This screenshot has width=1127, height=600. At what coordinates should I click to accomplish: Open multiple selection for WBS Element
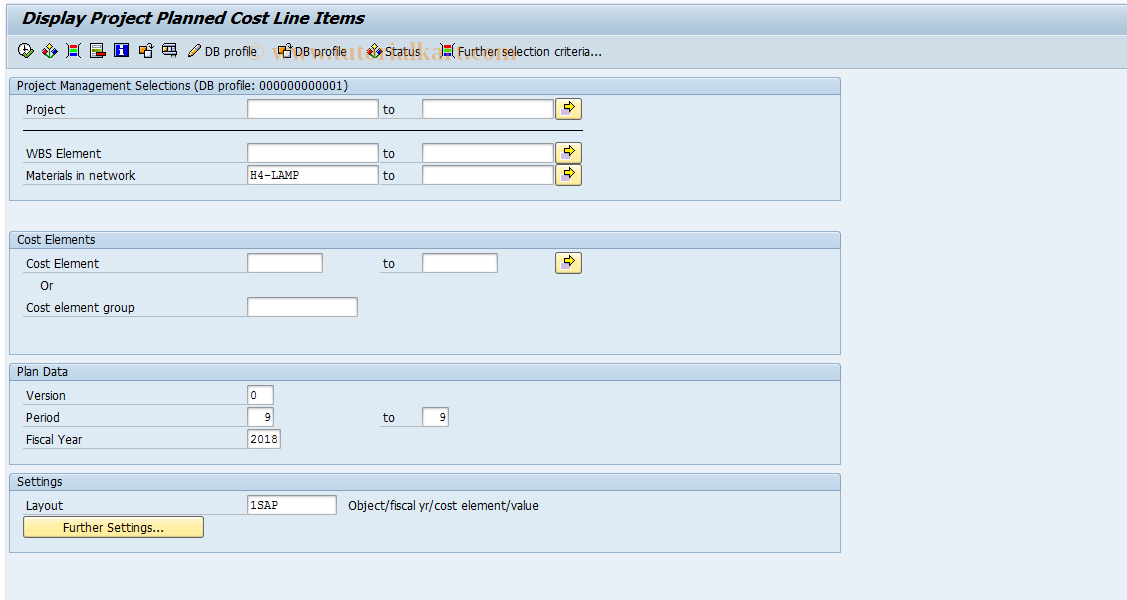pos(569,153)
